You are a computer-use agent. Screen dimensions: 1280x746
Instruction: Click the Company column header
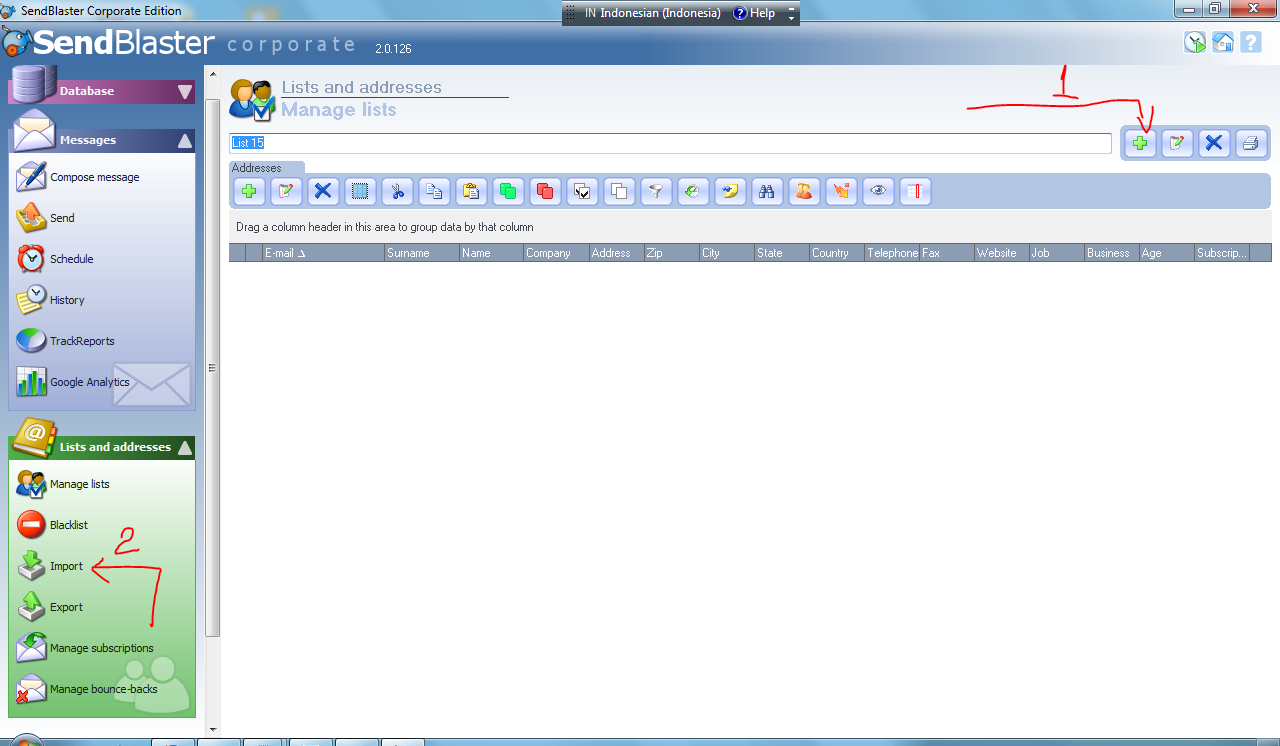click(x=556, y=253)
